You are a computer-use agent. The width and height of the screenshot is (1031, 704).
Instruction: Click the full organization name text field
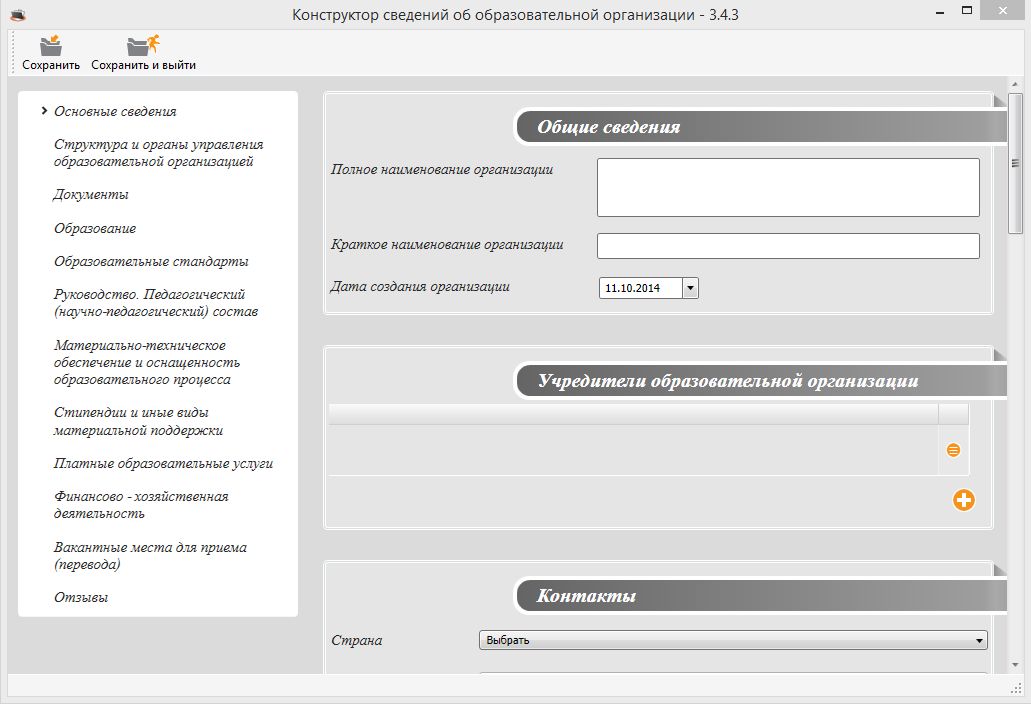787,187
